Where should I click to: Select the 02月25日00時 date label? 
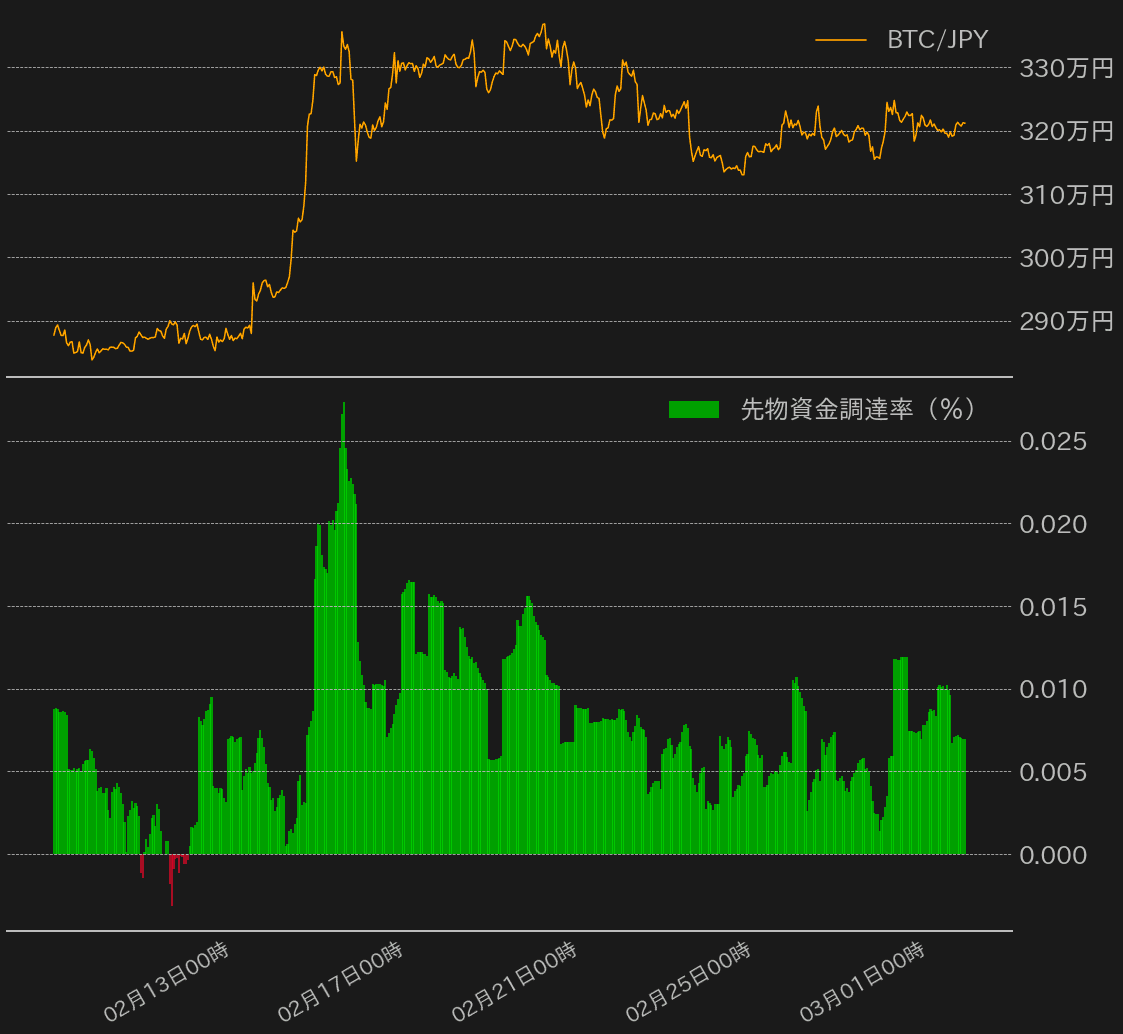(689, 982)
